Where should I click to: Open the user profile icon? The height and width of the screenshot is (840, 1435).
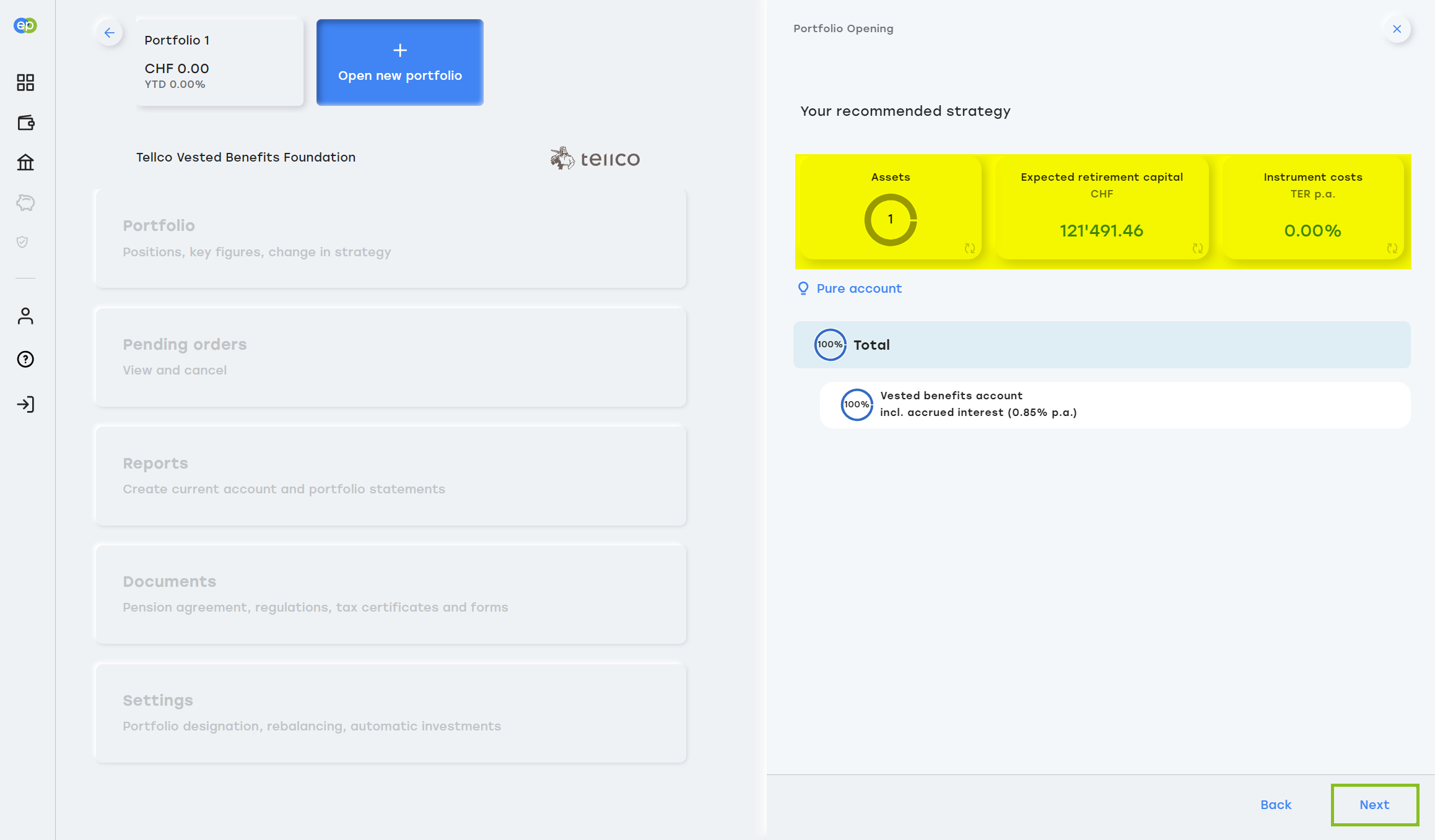click(25, 316)
